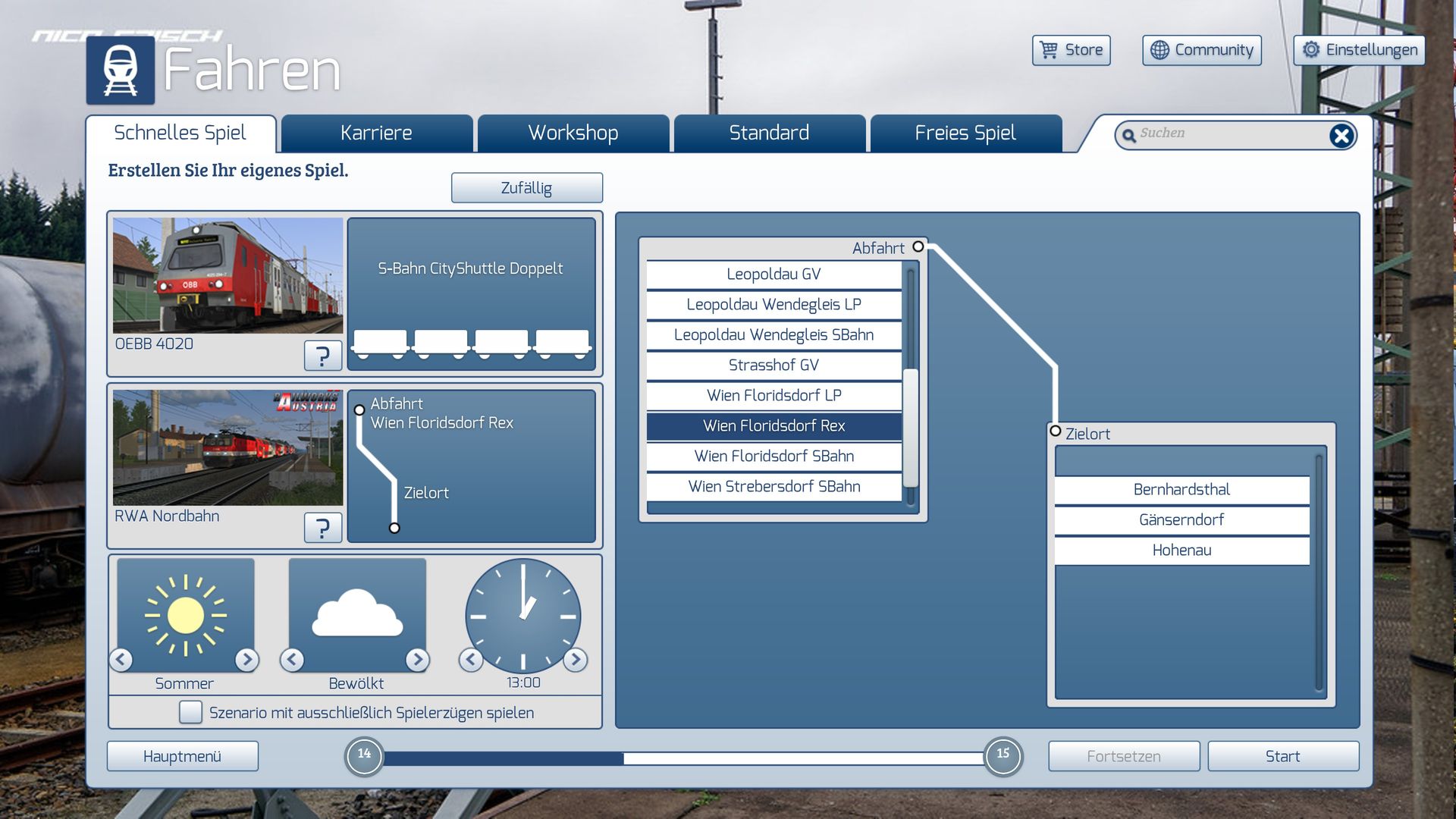Viewport: 1456px width, 819px height.
Task: Open the RWA Nordbahn help question mark
Action: [322, 527]
